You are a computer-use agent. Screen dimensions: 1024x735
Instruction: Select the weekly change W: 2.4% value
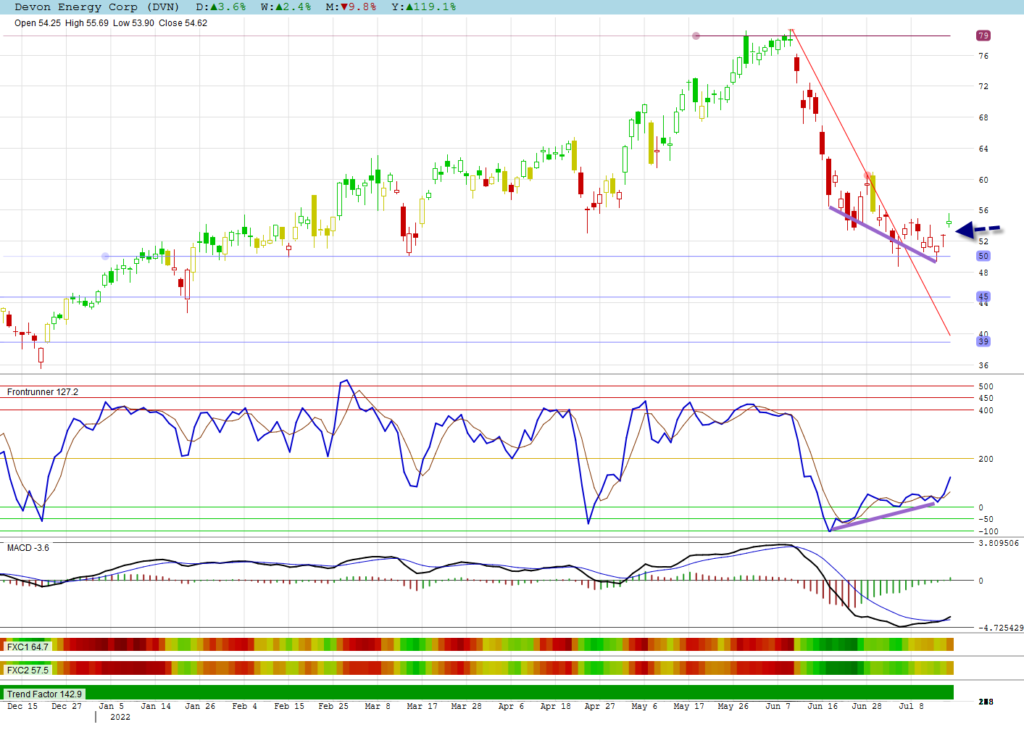pyautogui.click(x=285, y=7)
